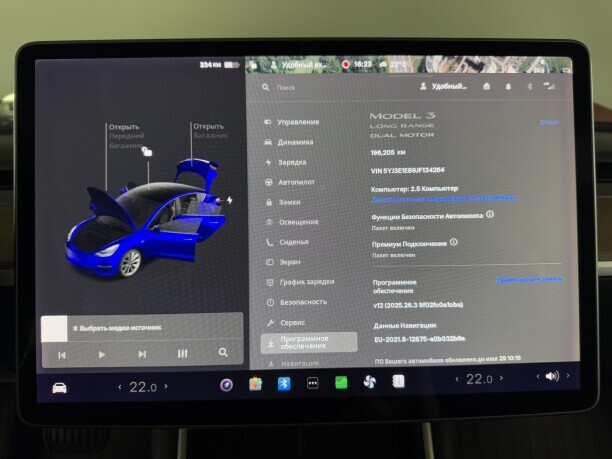The image size is (612, 459).
Task: Open notifications bell icon
Action: point(508,86)
